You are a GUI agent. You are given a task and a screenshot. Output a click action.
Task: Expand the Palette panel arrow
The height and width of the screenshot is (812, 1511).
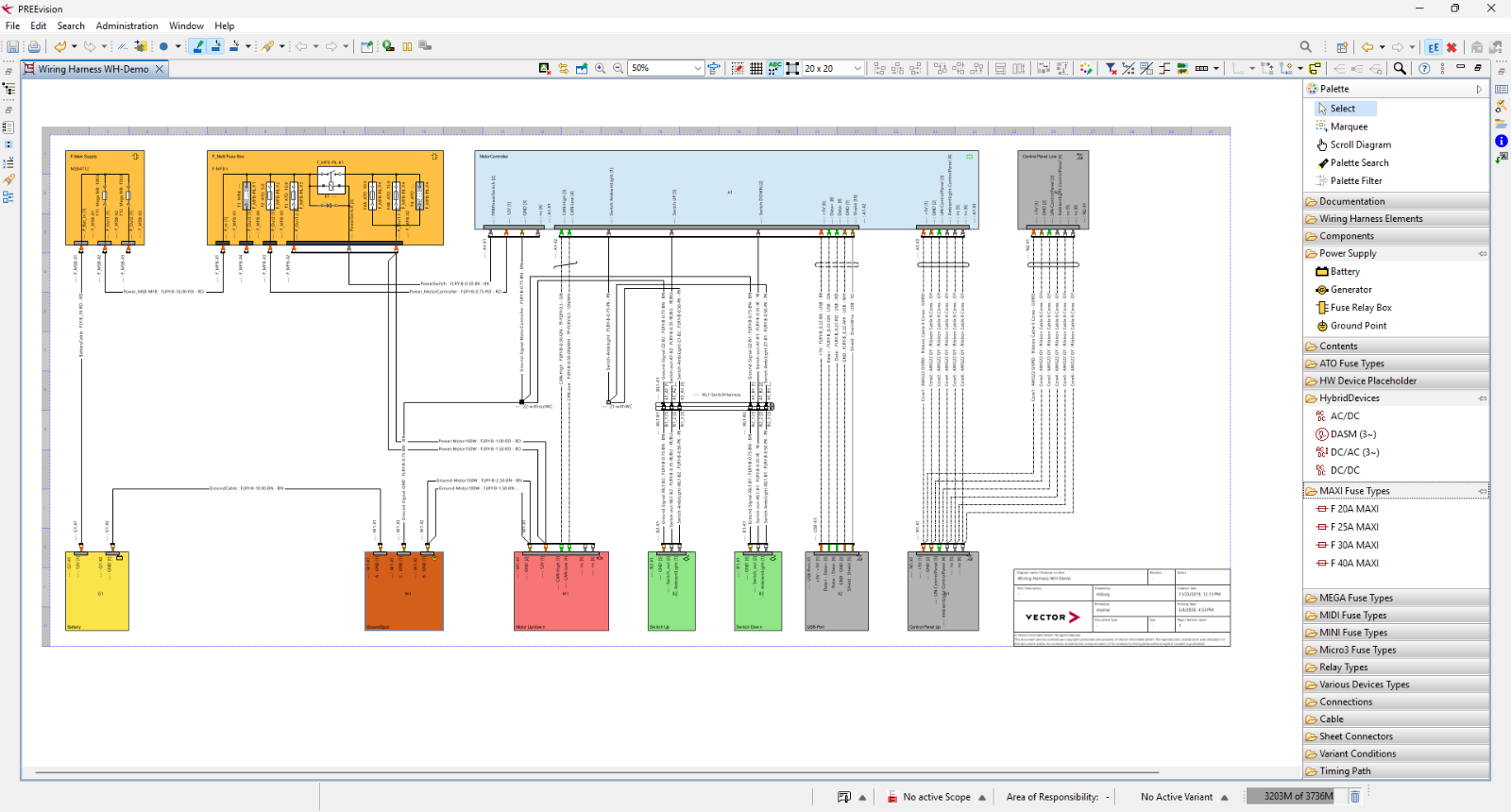(1479, 89)
